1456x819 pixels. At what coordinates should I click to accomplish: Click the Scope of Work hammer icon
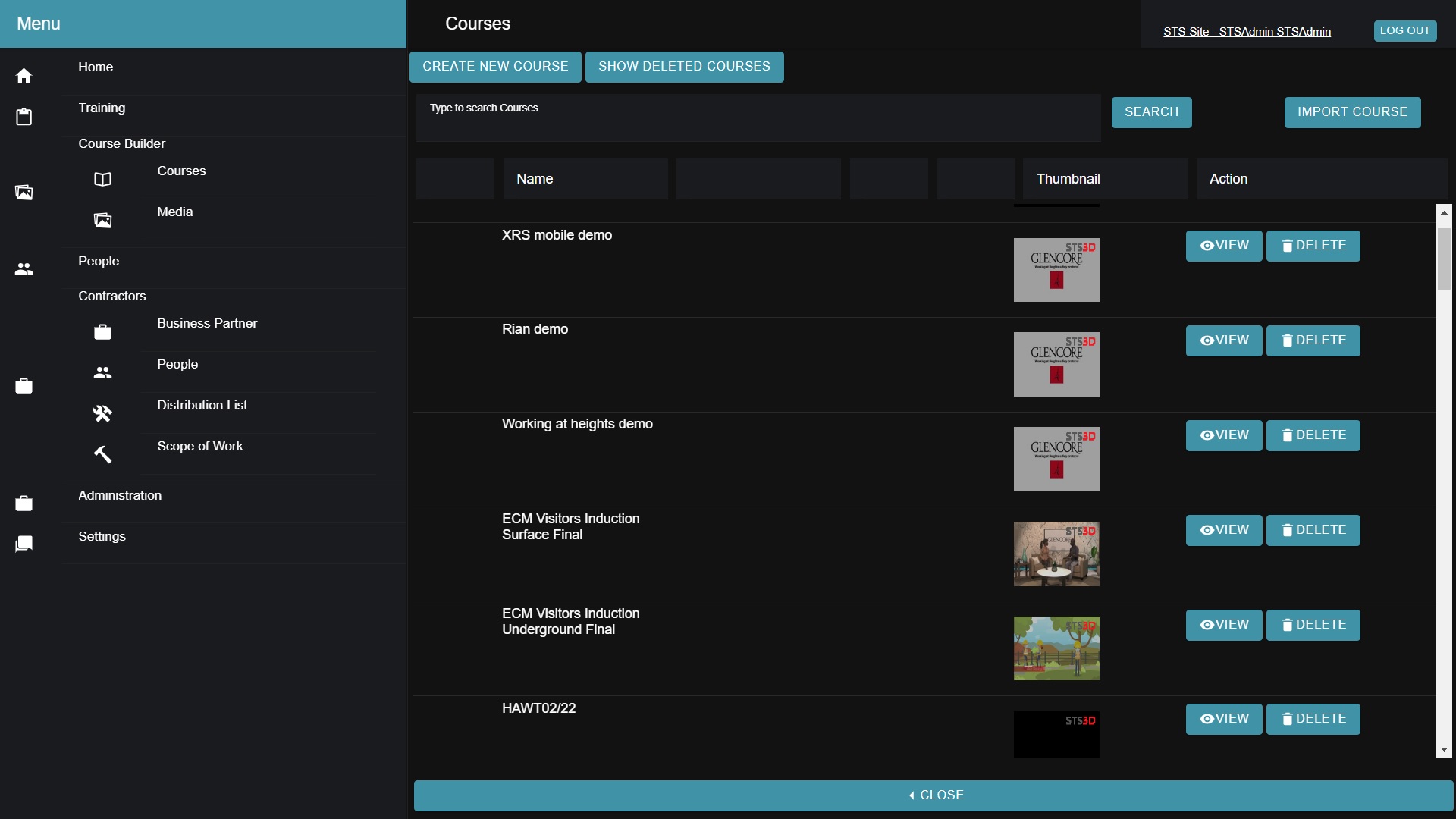[102, 454]
